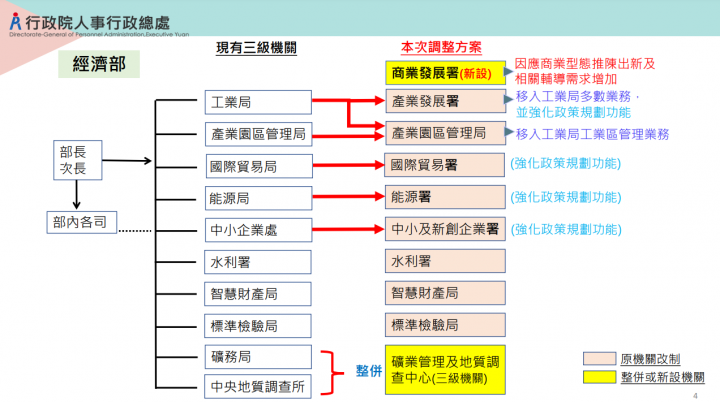Click the 行政院人事行政總處 logo icon
The height and width of the screenshot is (402, 720).
pyautogui.click(x=16, y=21)
